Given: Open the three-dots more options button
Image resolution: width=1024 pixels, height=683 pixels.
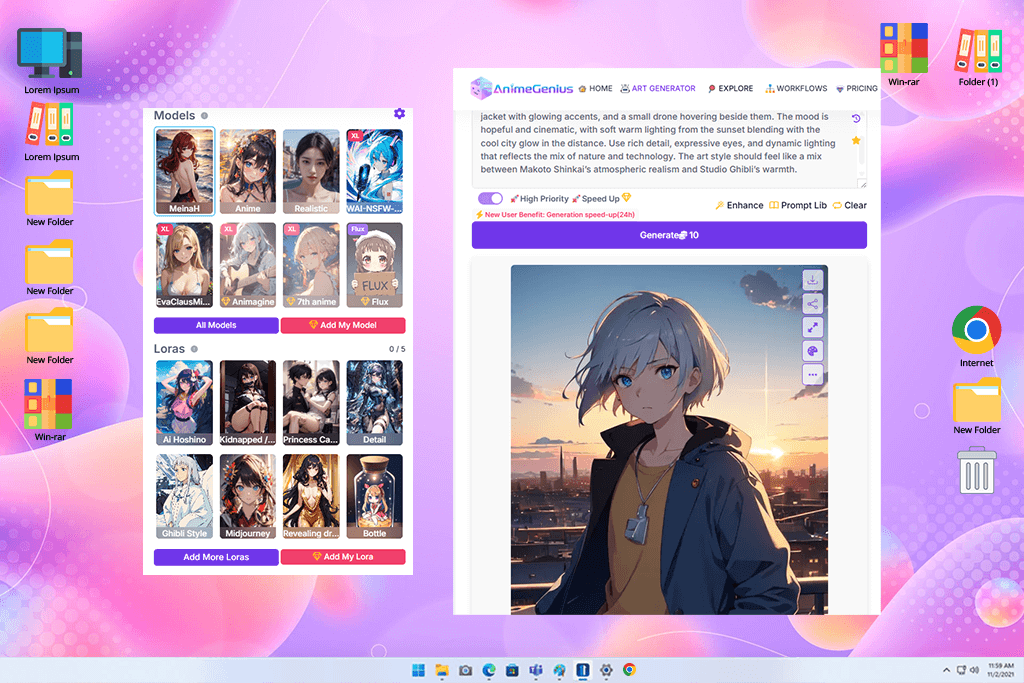Looking at the screenshot, I should coord(812,375).
